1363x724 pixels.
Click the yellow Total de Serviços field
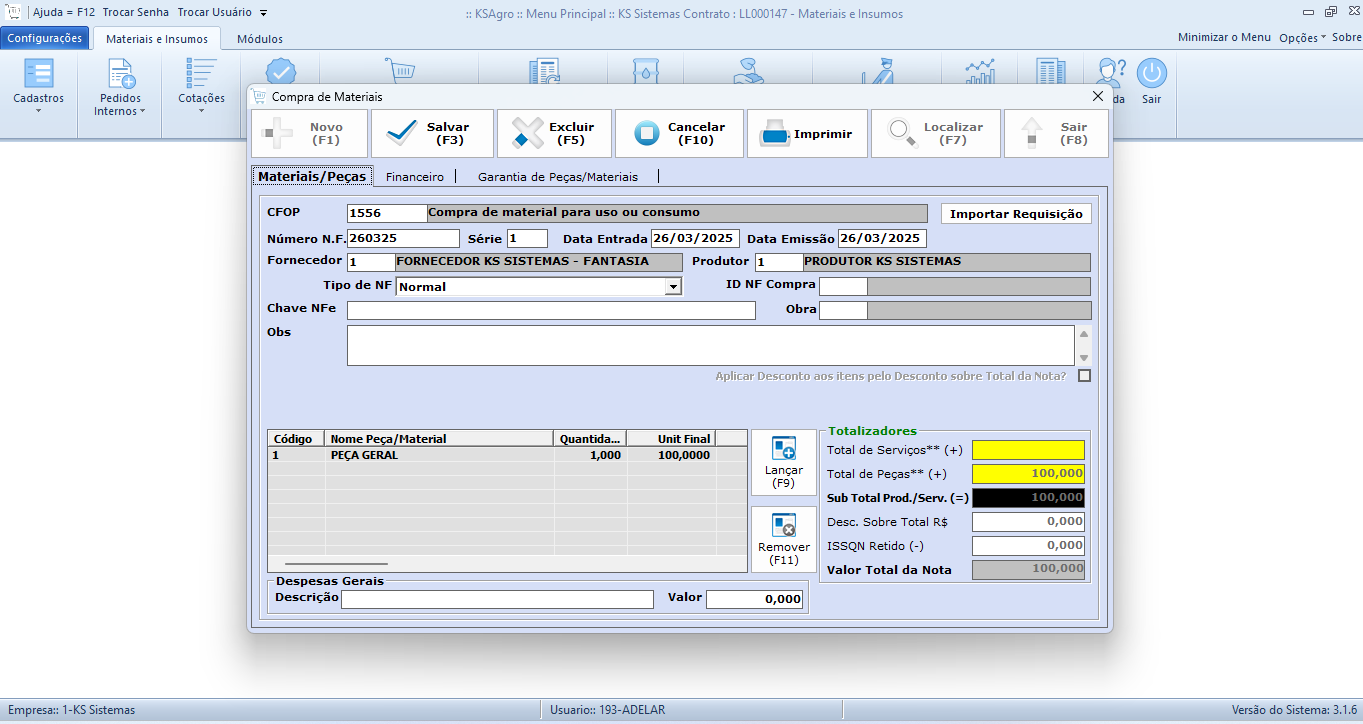[1027, 450]
